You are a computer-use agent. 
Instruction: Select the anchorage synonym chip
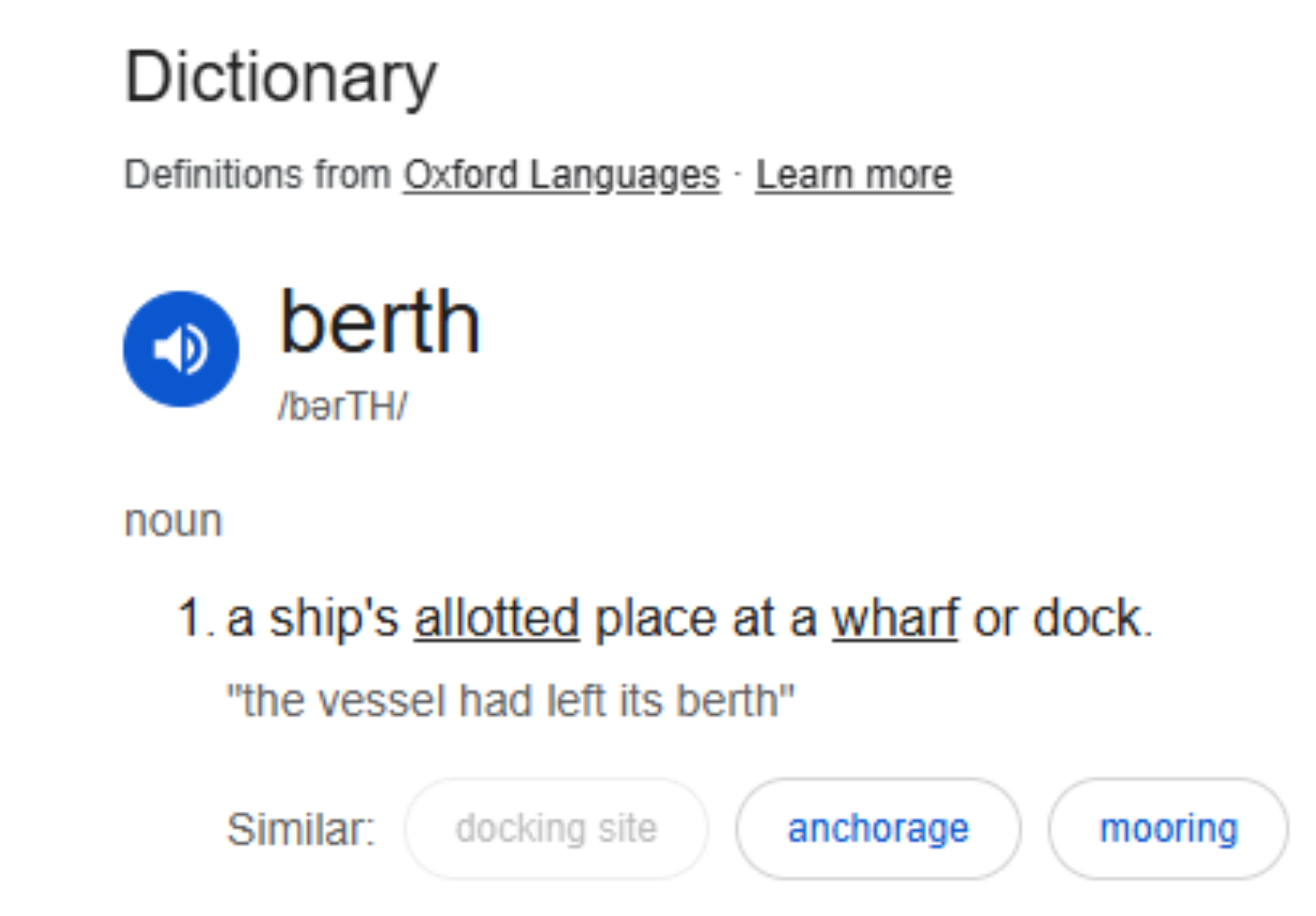pos(878,829)
